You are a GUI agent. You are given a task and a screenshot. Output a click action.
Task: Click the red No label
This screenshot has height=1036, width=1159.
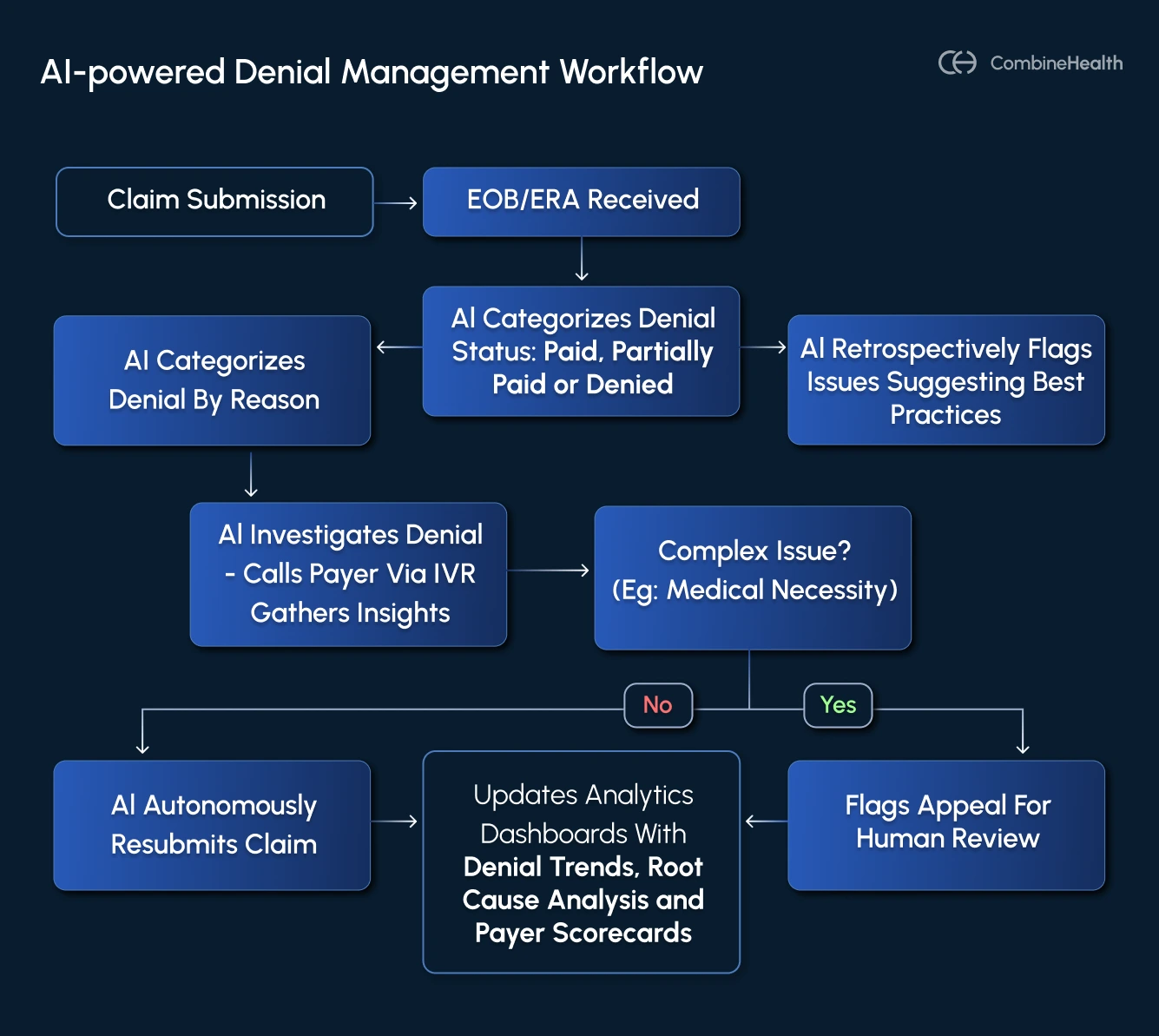(658, 705)
